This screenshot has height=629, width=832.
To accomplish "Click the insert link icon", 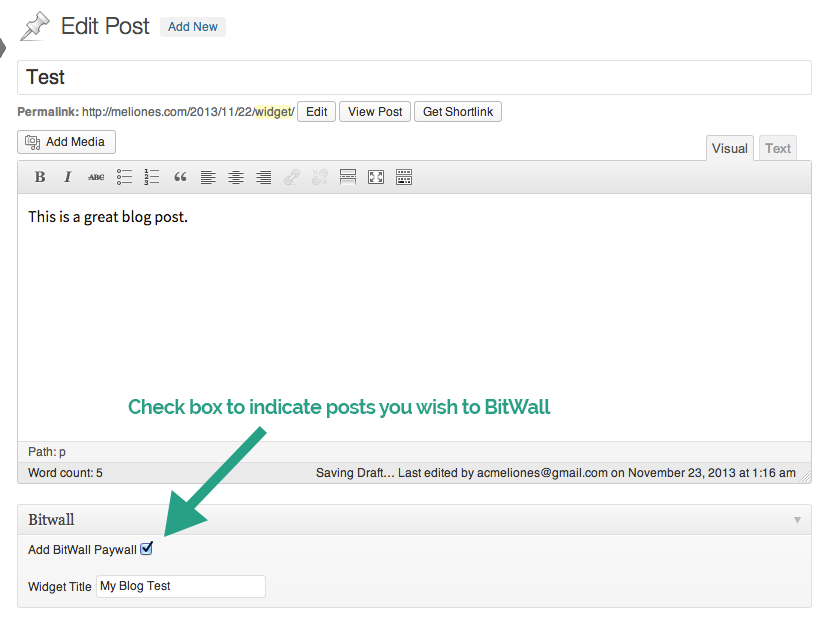I will pos(292,177).
